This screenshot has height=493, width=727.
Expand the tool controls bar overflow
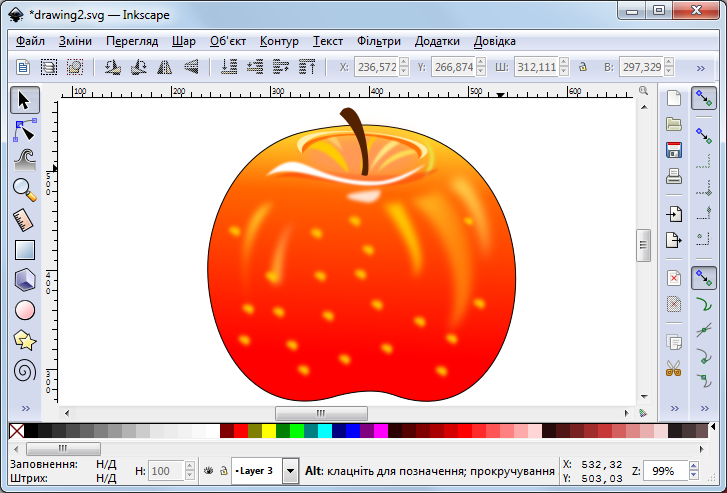701,68
